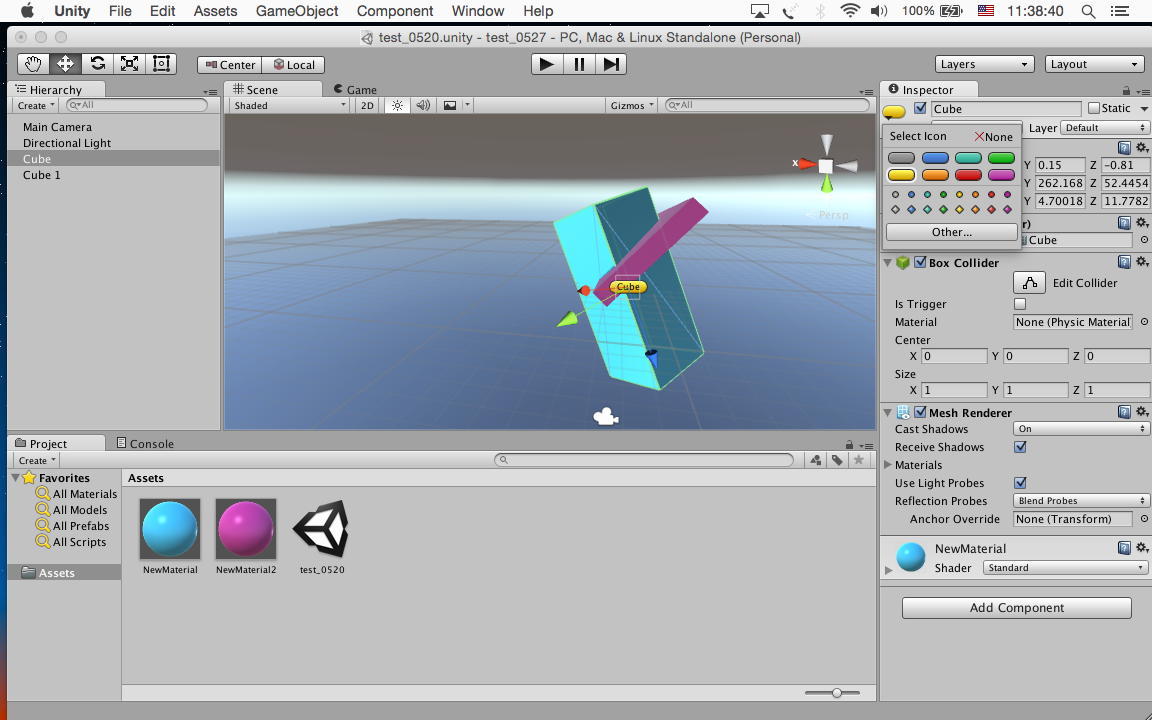Toggle the Static checkbox
The width and height of the screenshot is (1152, 720).
point(1094,109)
